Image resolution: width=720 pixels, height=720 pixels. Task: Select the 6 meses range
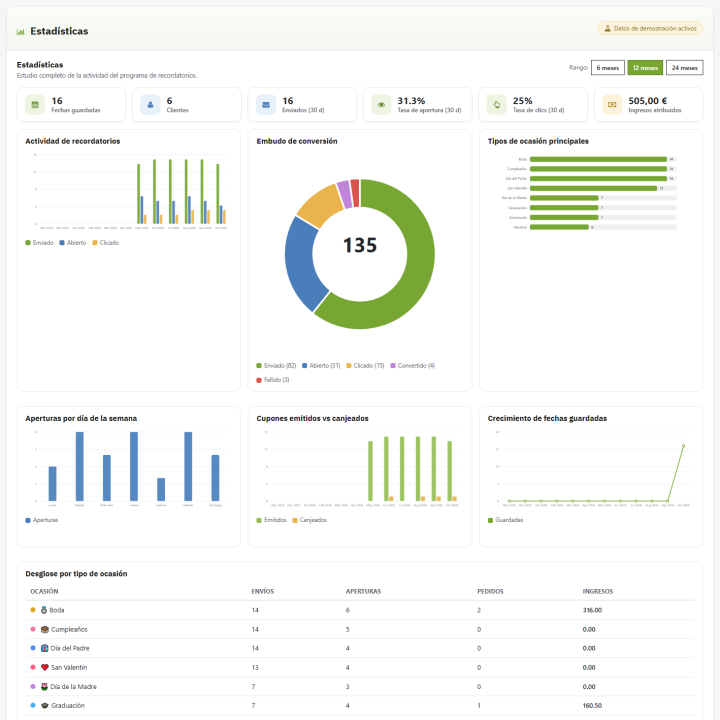(x=608, y=68)
